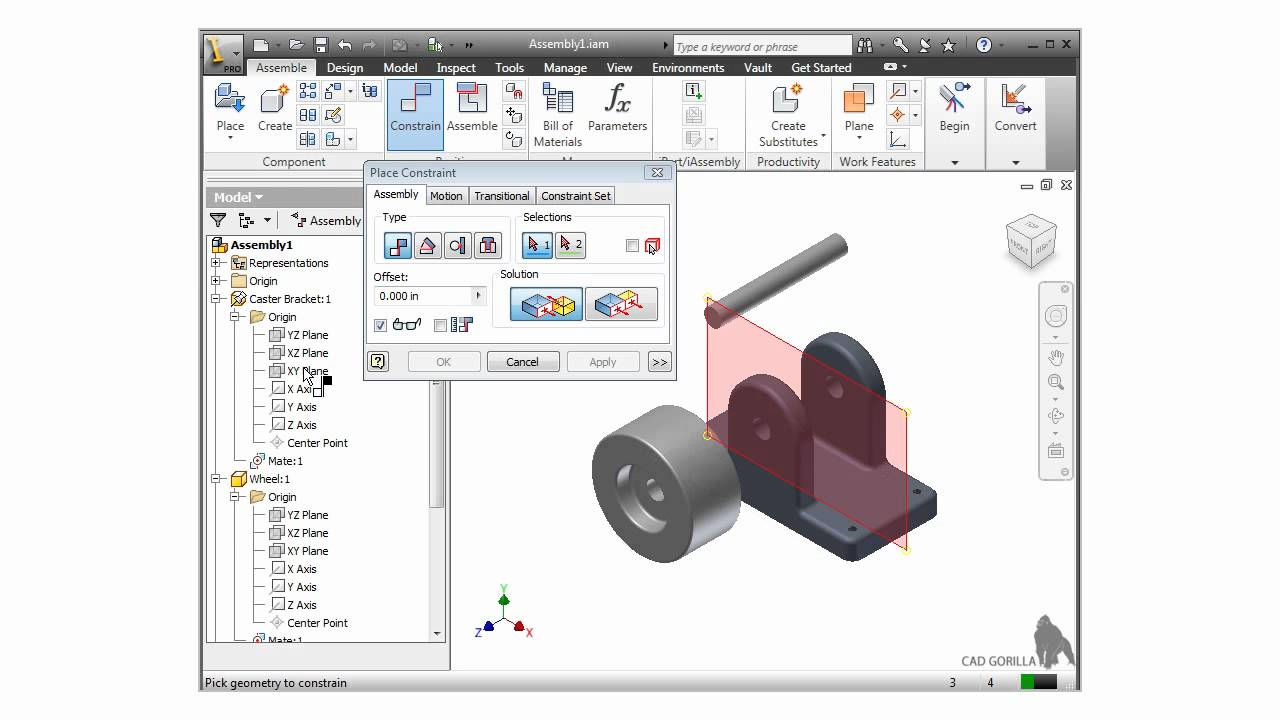This screenshot has width=1280, height=720.
Task: Click the >> more options button
Action: click(x=659, y=362)
